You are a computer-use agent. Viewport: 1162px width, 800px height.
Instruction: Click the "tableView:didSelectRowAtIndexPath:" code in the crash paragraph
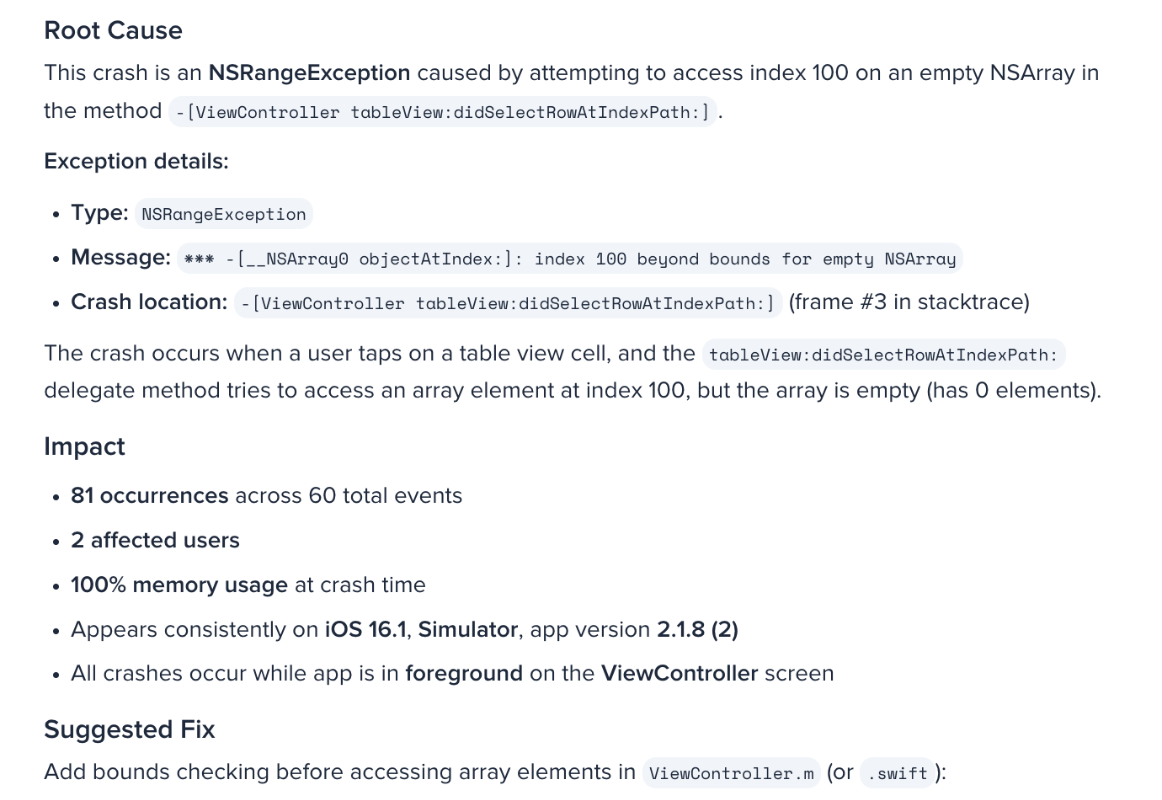[883, 355]
